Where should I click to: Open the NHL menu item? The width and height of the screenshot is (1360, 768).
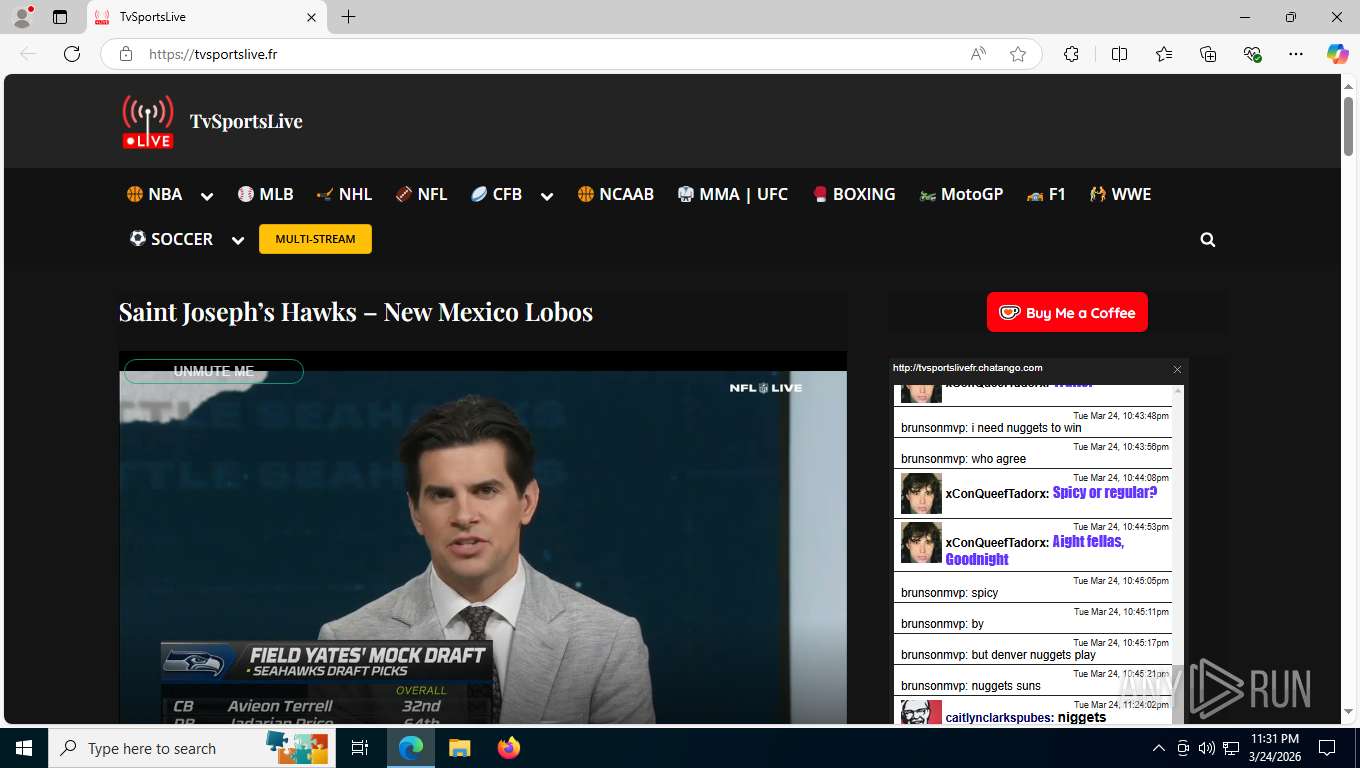point(344,194)
